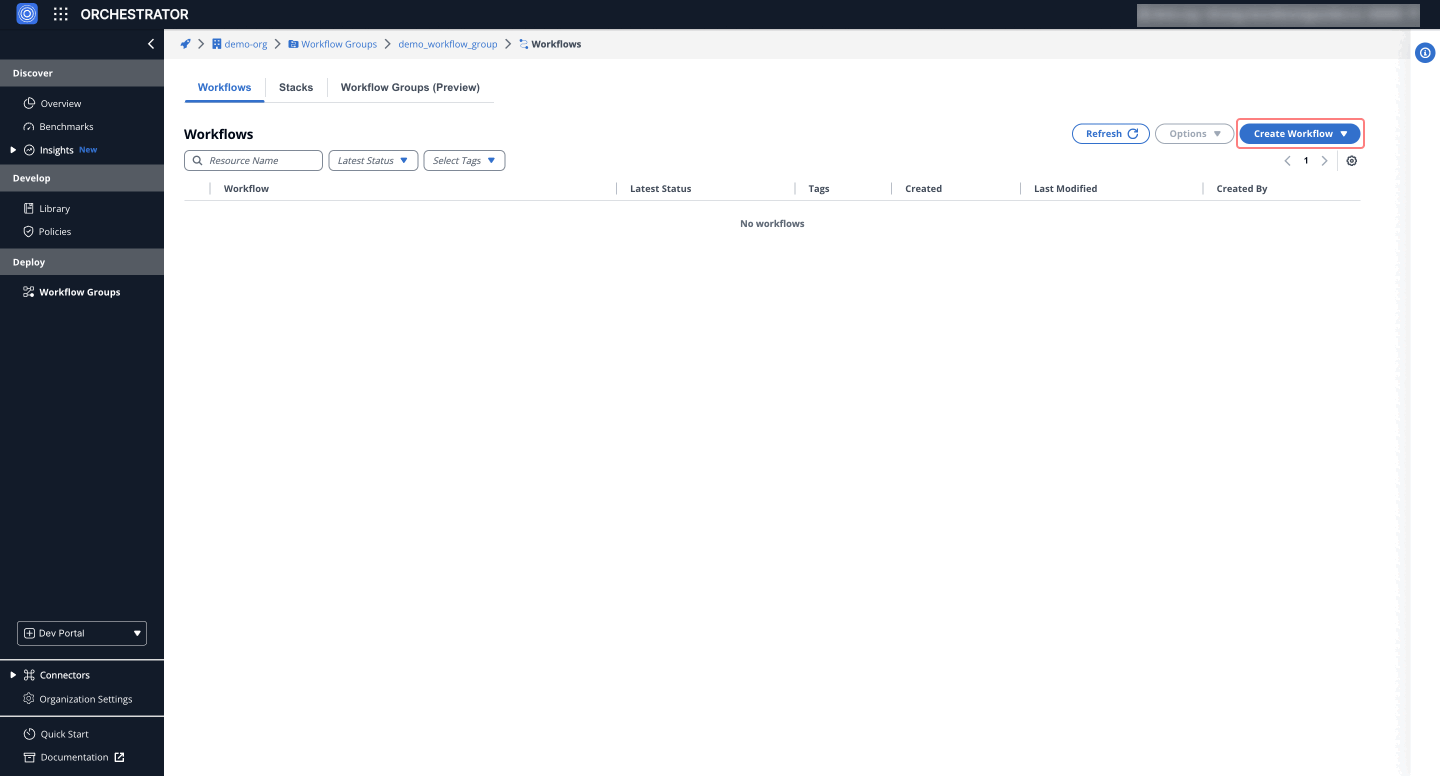Click the table settings gear icon
1440x776 pixels.
[x=1351, y=160]
